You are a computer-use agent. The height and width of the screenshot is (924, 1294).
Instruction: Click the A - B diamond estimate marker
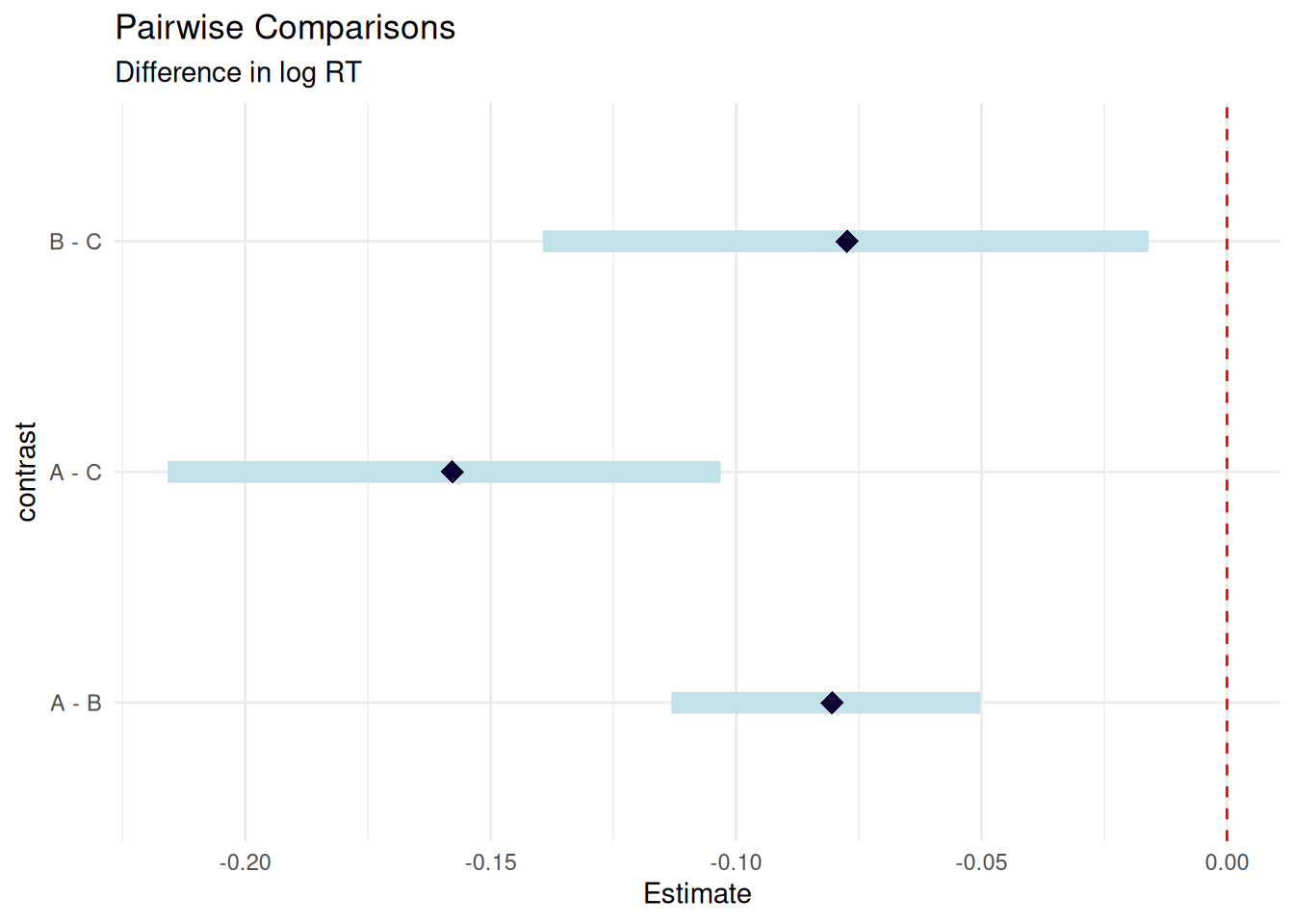[x=832, y=703]
